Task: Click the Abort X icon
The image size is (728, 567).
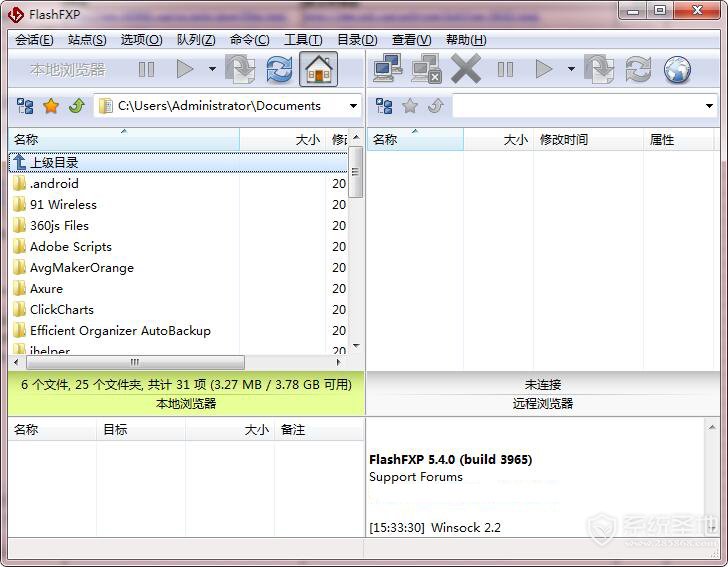Action: point(466,69)
